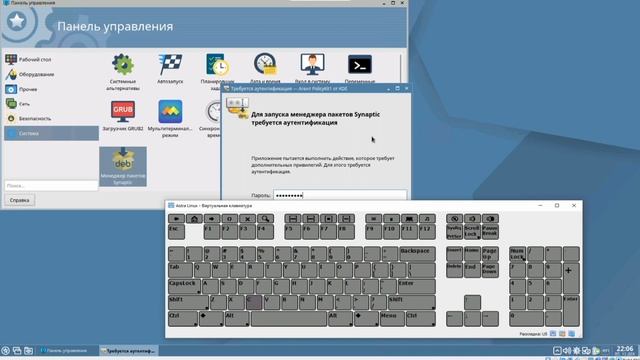Open Справка help in control panel
The image size is (640, 360).
coord(20,200)
